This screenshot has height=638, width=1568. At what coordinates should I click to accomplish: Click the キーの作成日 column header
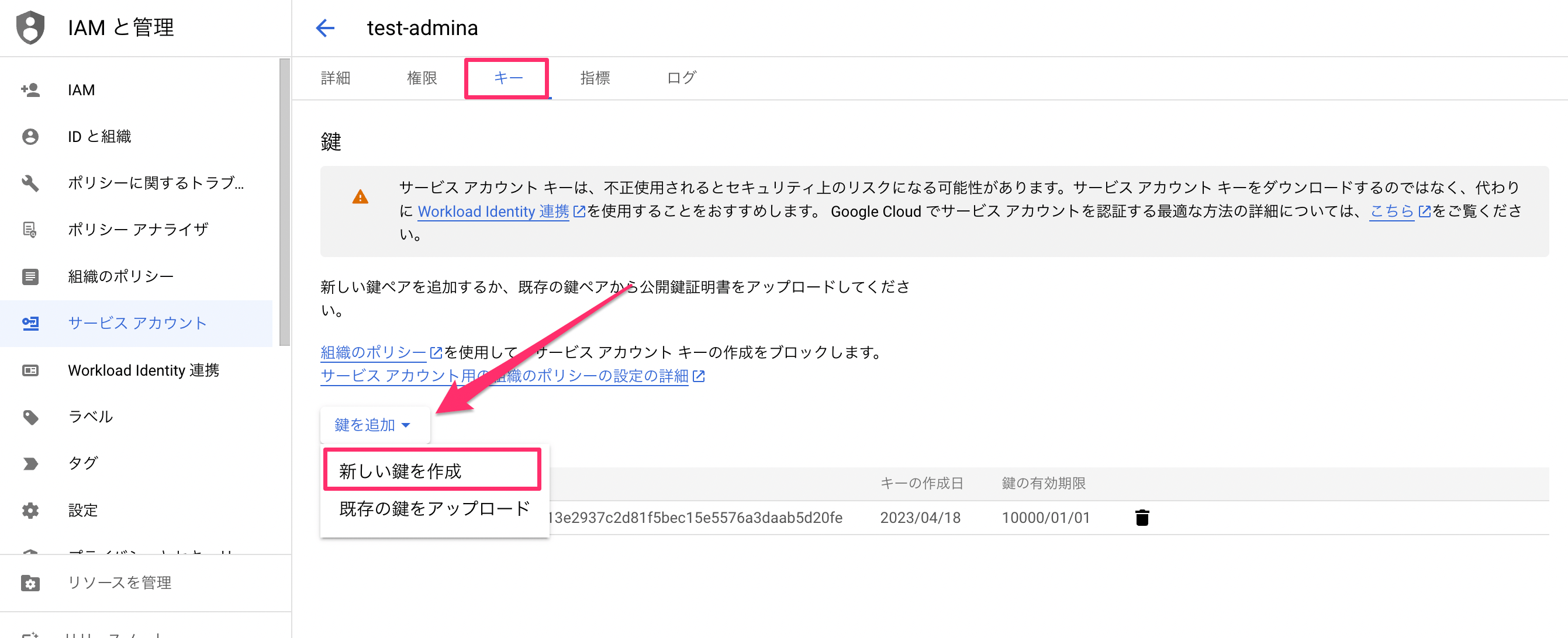tap(921, 484)
